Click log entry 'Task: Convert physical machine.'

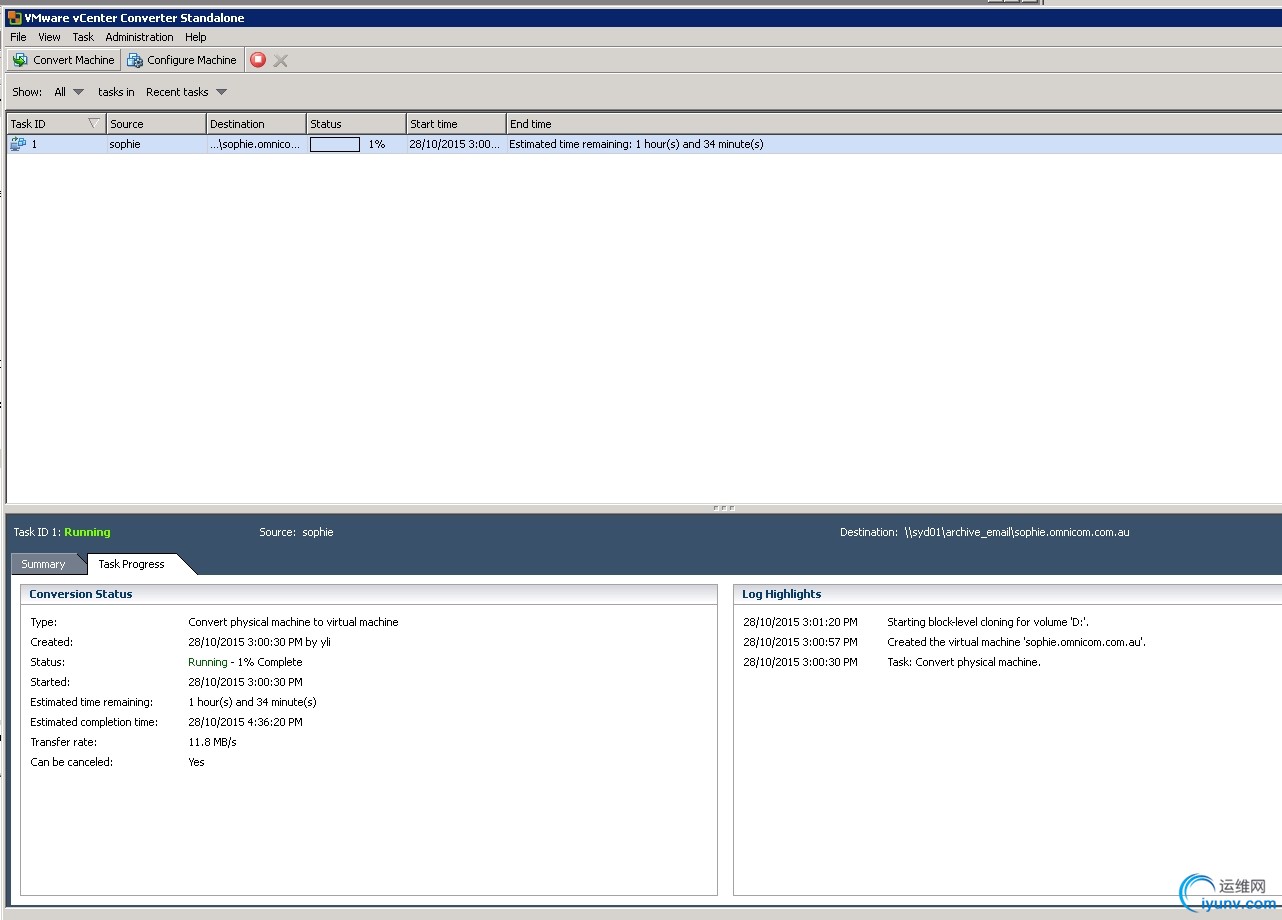pos(964,662)
